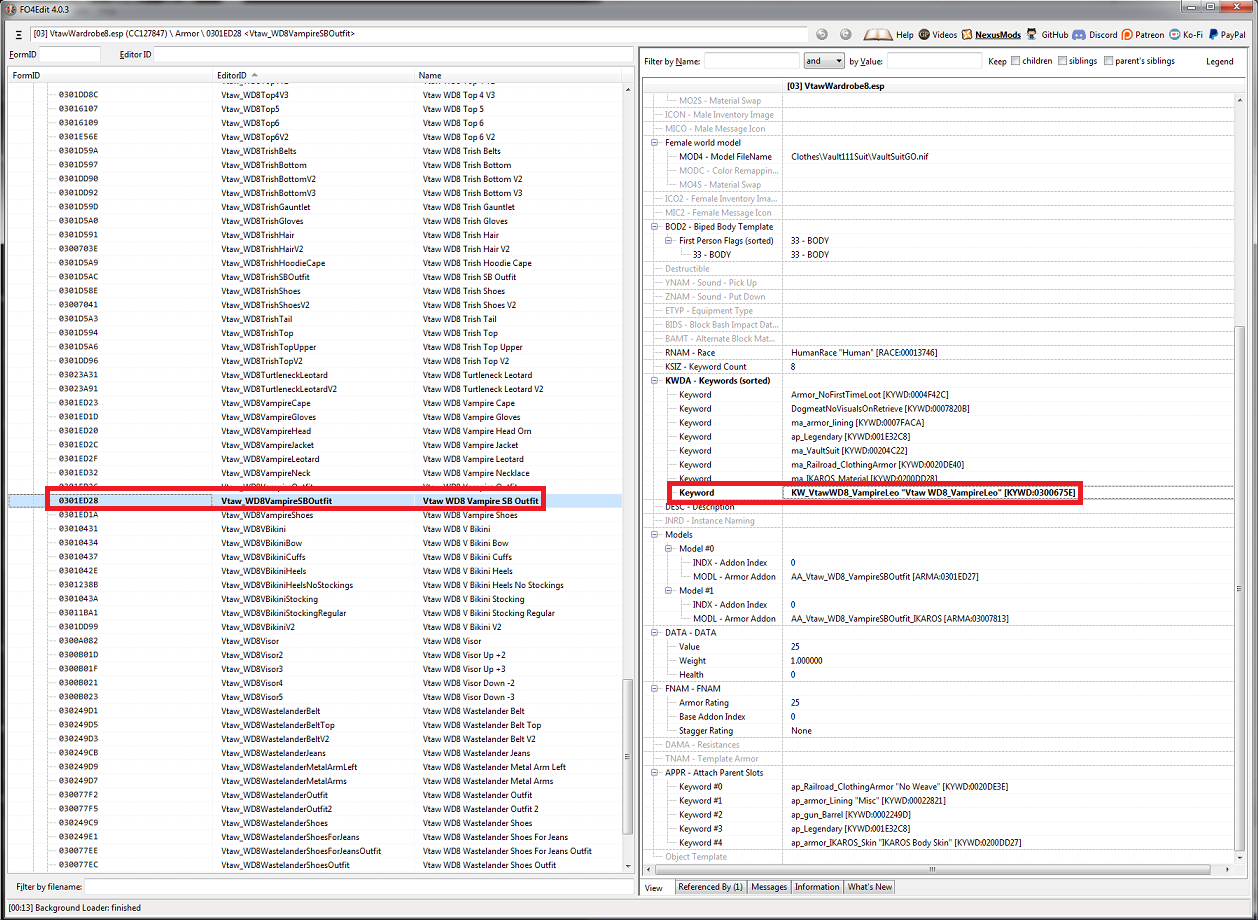Switch to the Referenced By (1) tab

click(710, 887)
